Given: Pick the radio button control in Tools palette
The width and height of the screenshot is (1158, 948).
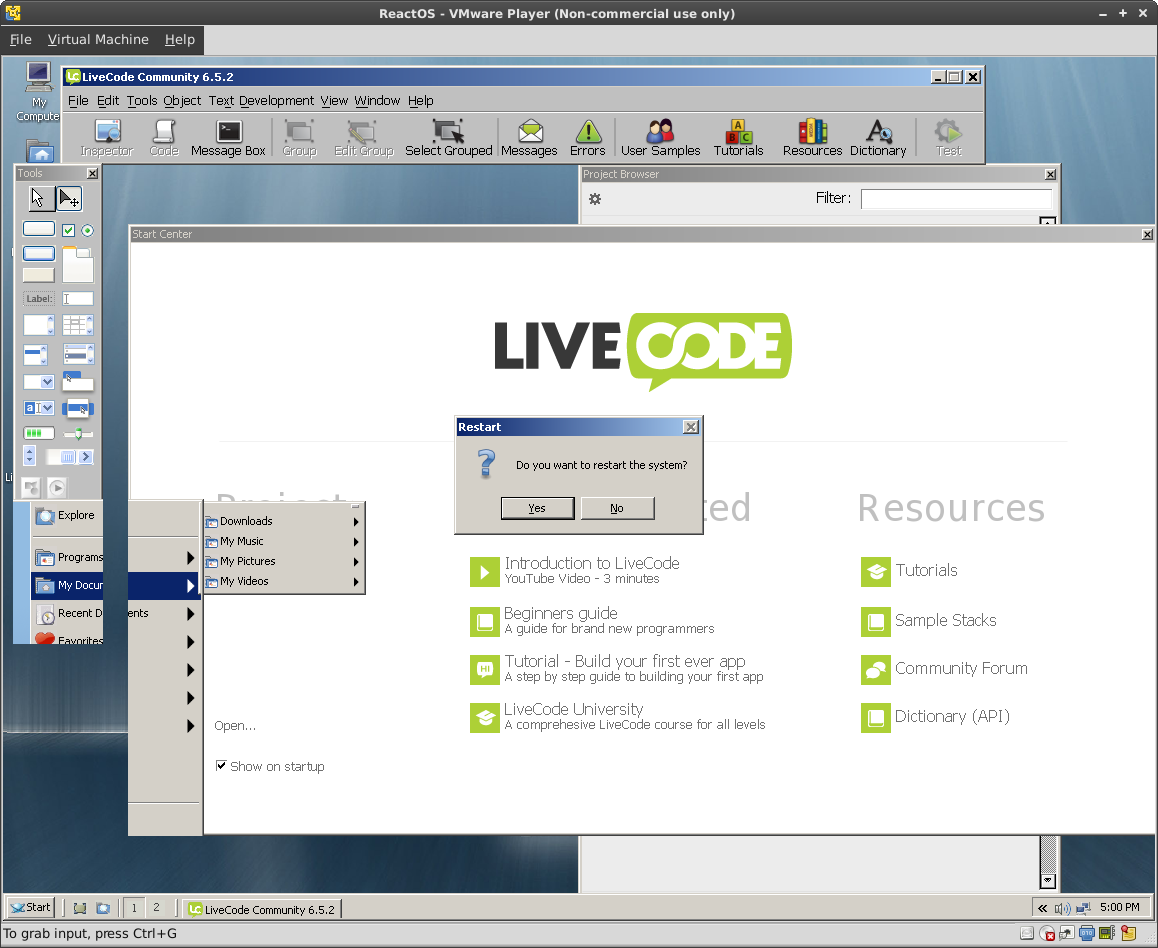Looking at the screenshot, I should (87, 231).
